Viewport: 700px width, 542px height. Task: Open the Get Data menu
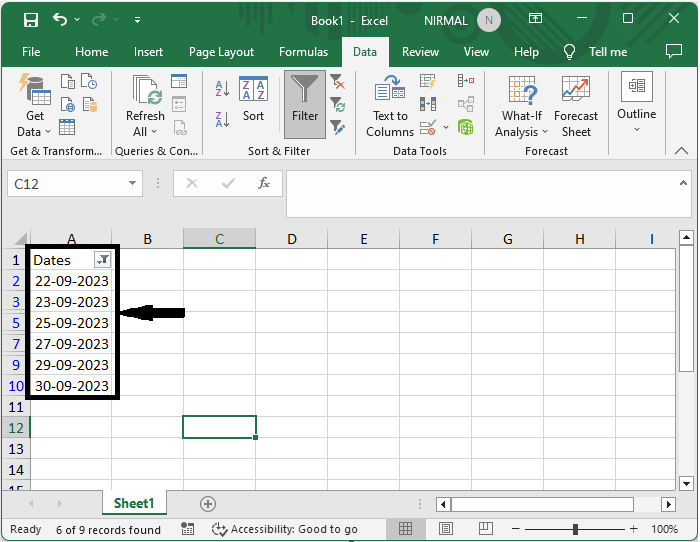pos(34,105)
